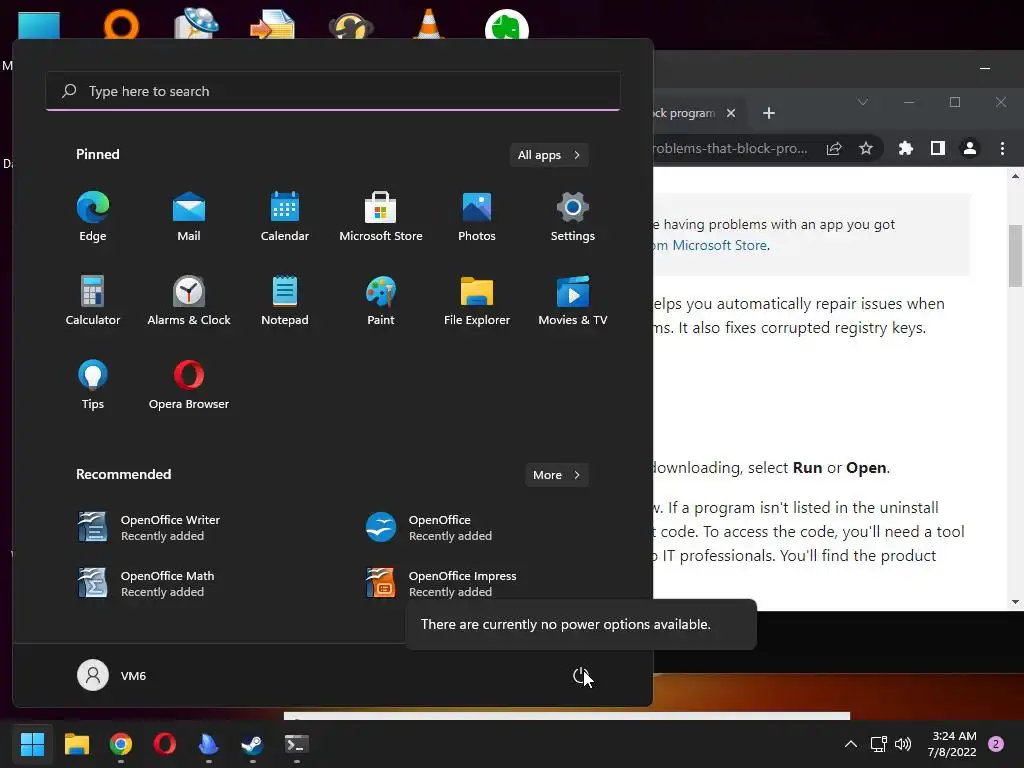Close the Chrome tab ending in 'program'

731,113
